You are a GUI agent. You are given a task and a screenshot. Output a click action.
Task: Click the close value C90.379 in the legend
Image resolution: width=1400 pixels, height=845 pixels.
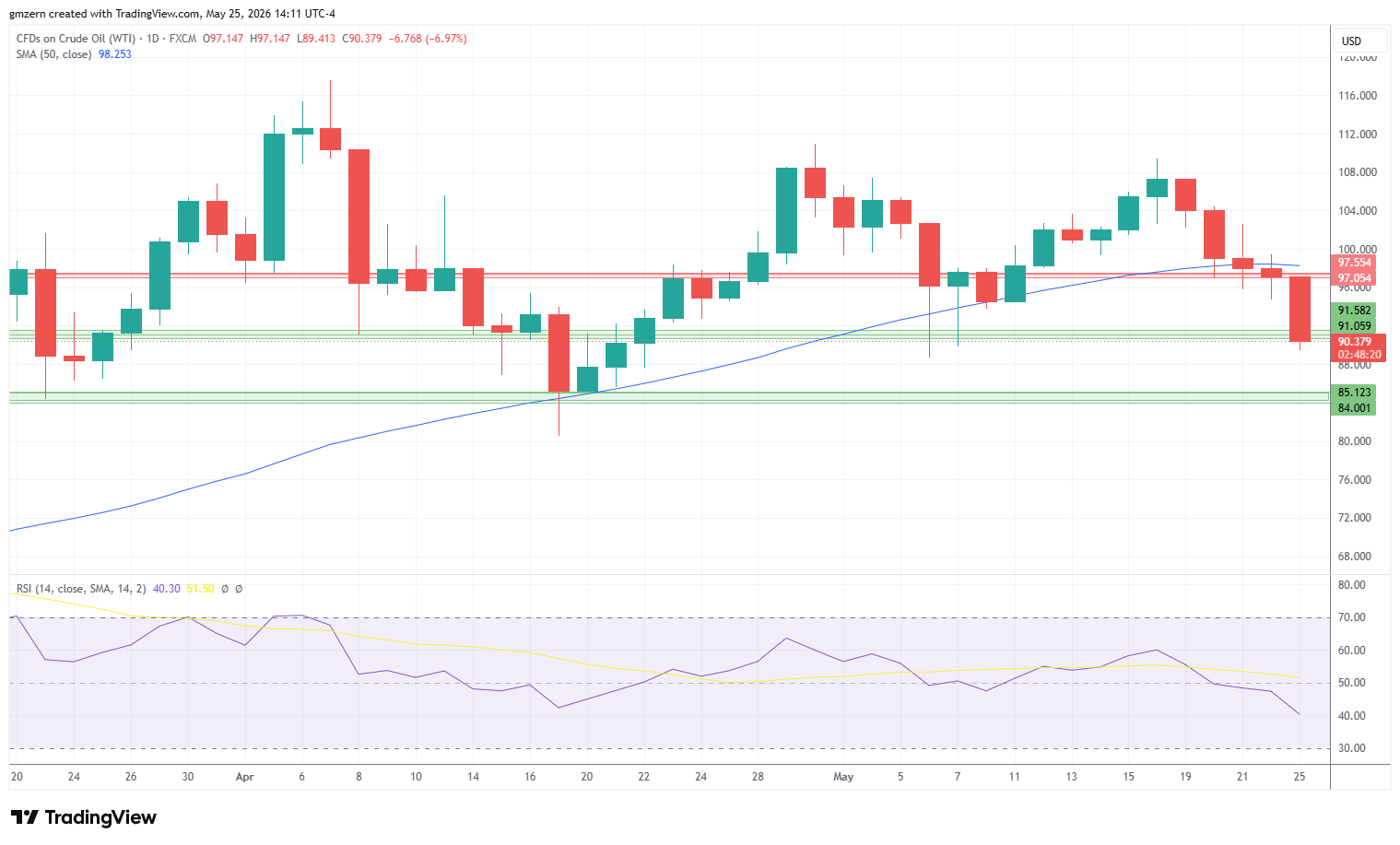[x=362, y=39]
